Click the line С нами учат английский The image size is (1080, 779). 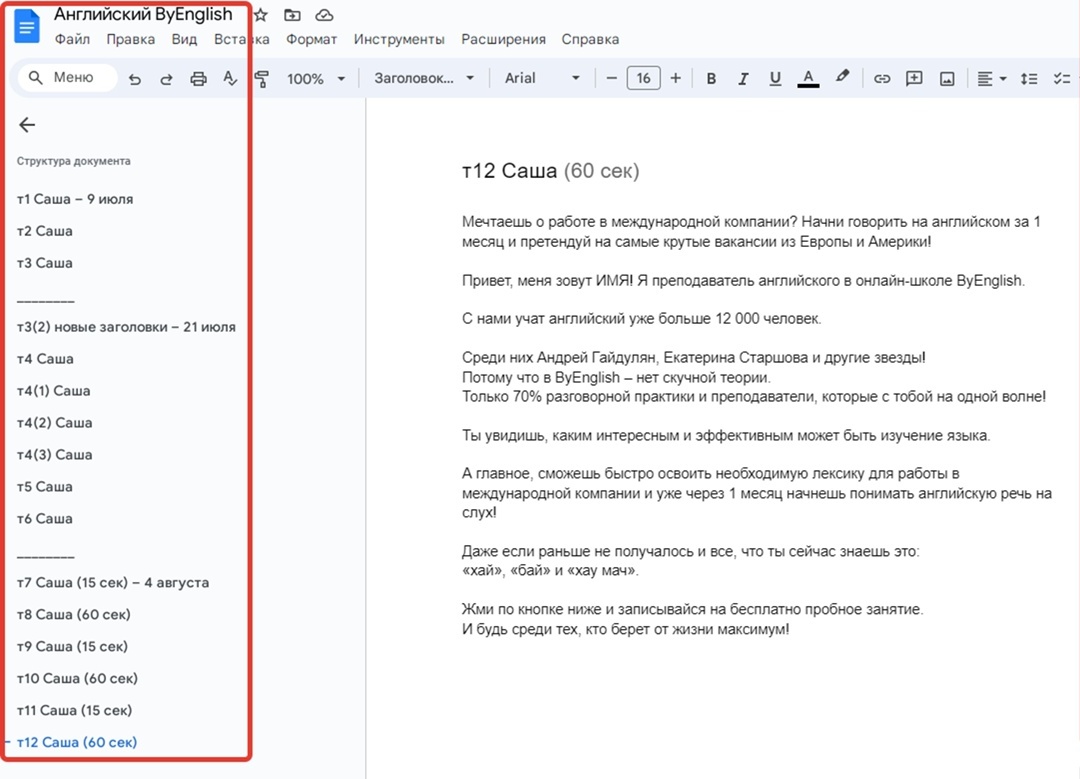[x=641, y=318]
